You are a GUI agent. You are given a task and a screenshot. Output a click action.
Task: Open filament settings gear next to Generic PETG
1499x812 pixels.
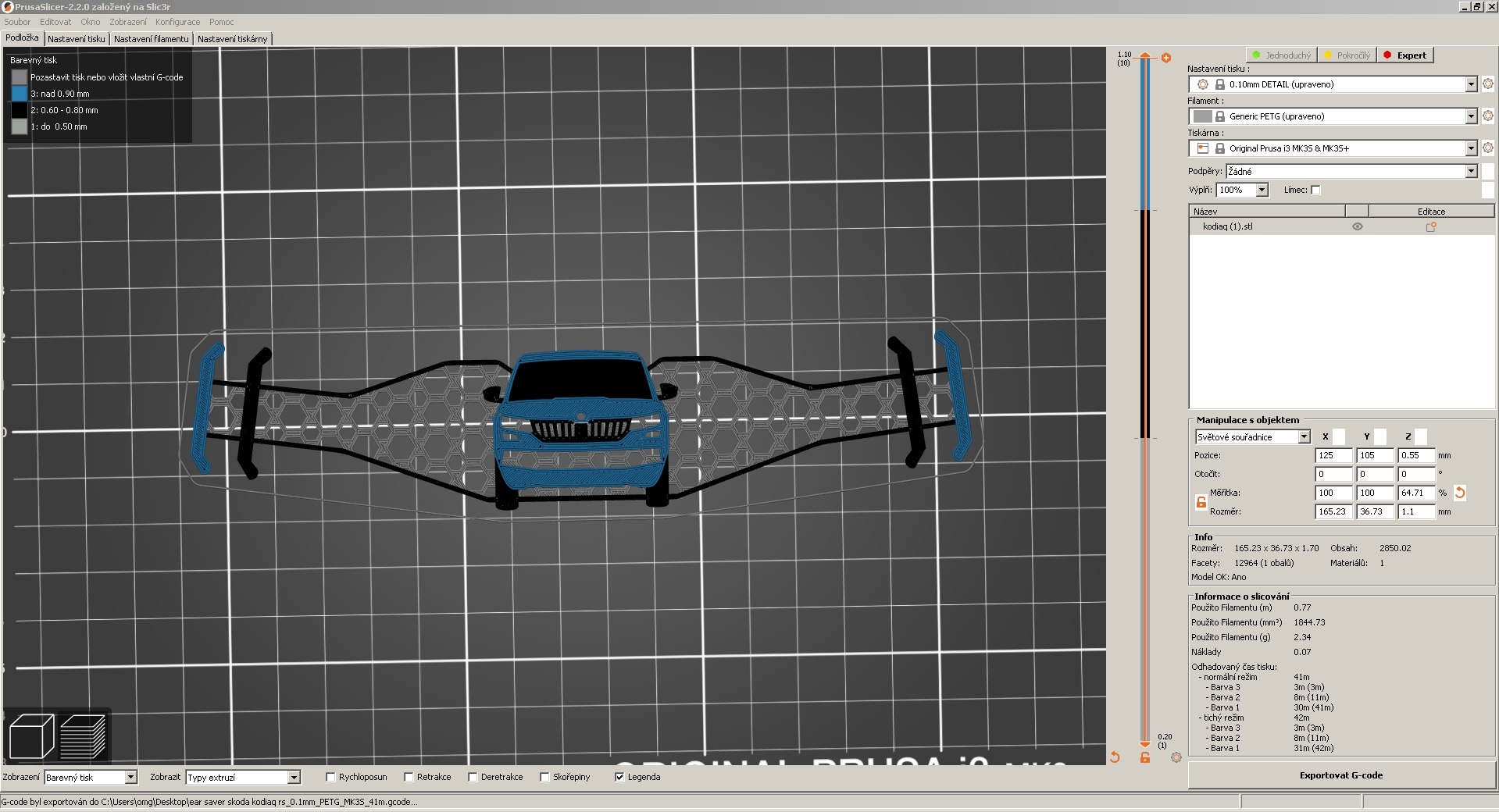coord(1488,116)
